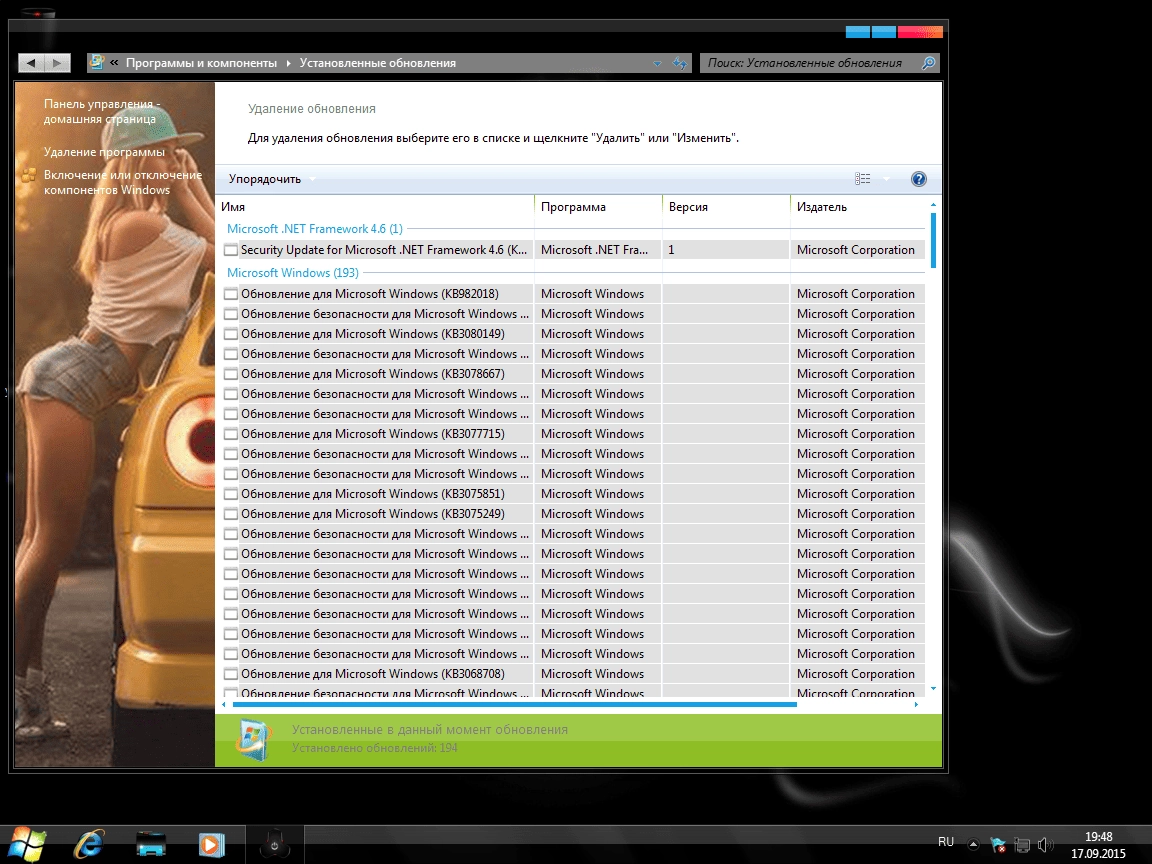Open the Упорядочить menu
1152x864 pixels.
click(x=271, y=179)
